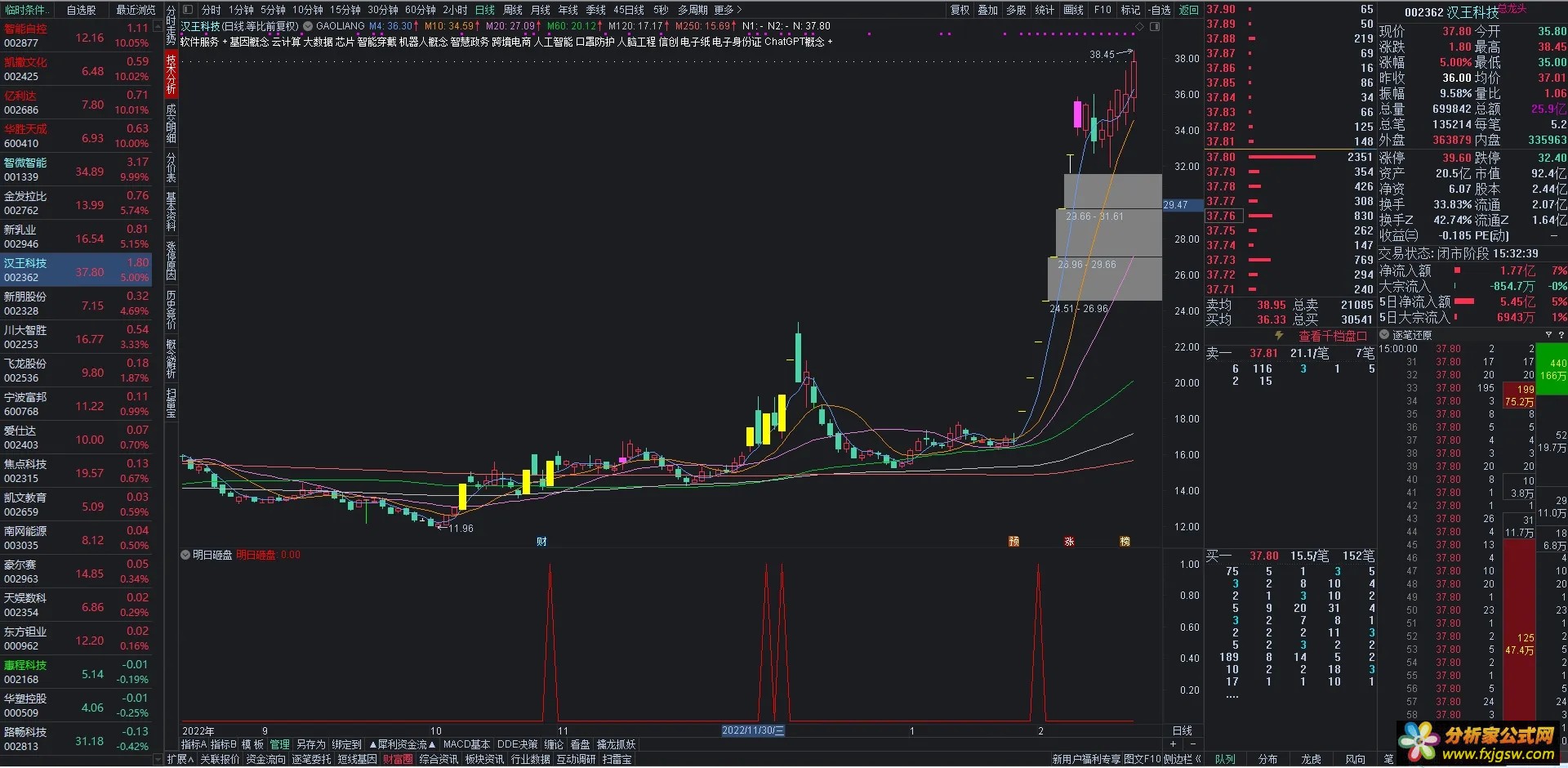Image resolution: width=1568 pixels, height=768 pixels.
Task: Select 智微智能 001339 in the stock list
Action: coord(76,169)
